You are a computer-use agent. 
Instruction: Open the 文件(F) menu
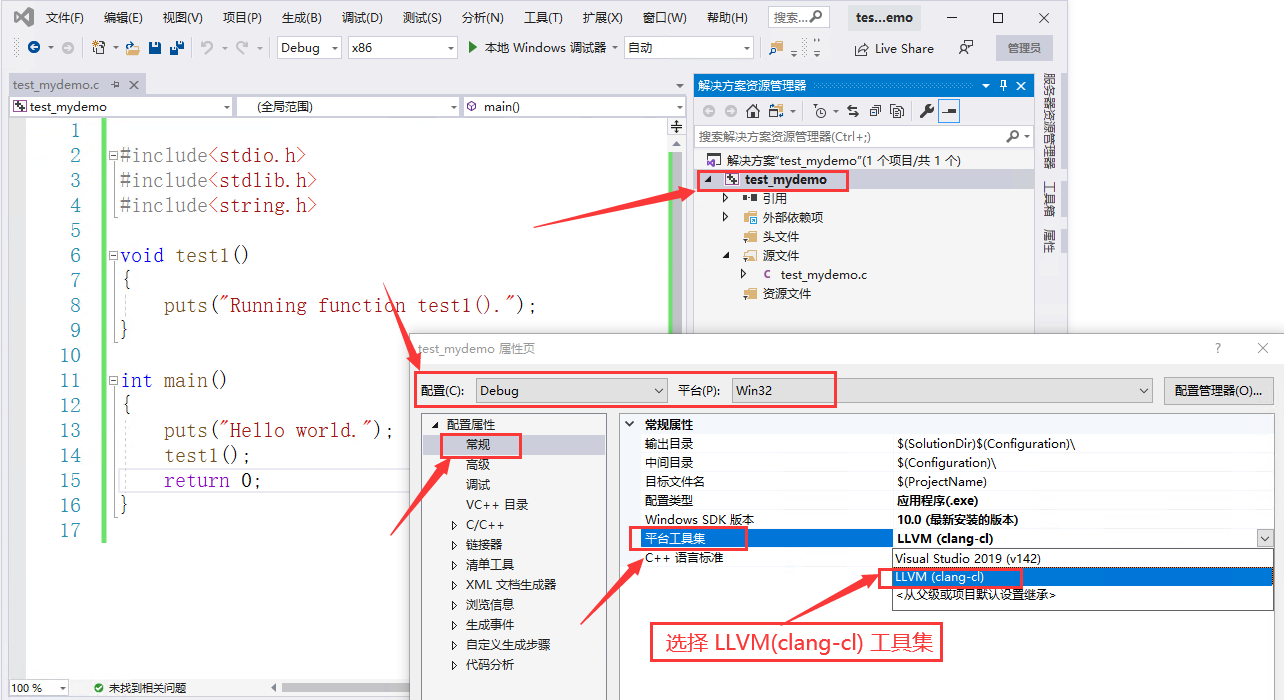[65, 18]
